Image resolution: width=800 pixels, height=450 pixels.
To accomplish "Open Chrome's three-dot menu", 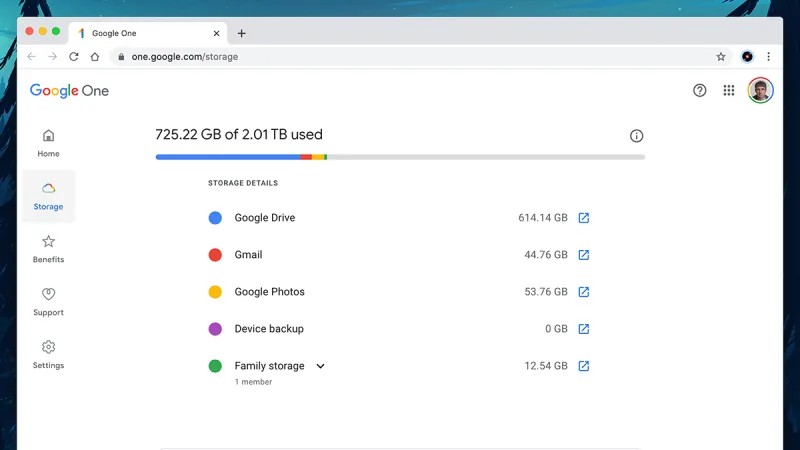I will [768, 57].
